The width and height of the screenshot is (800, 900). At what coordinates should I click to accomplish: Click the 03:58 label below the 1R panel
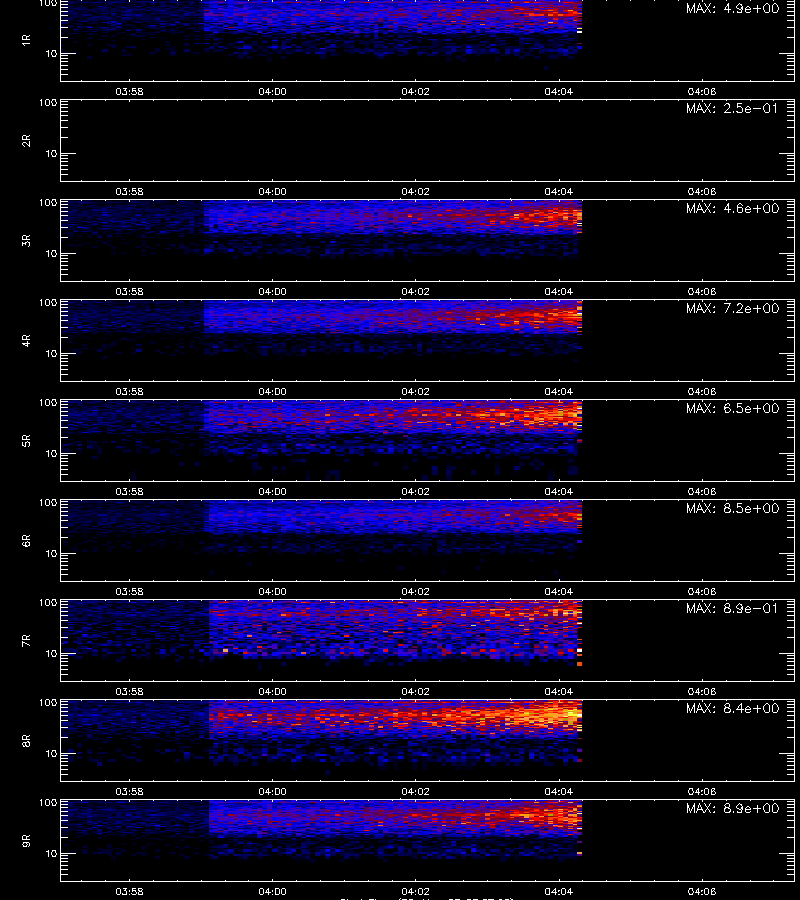click(x=129, y=91)
